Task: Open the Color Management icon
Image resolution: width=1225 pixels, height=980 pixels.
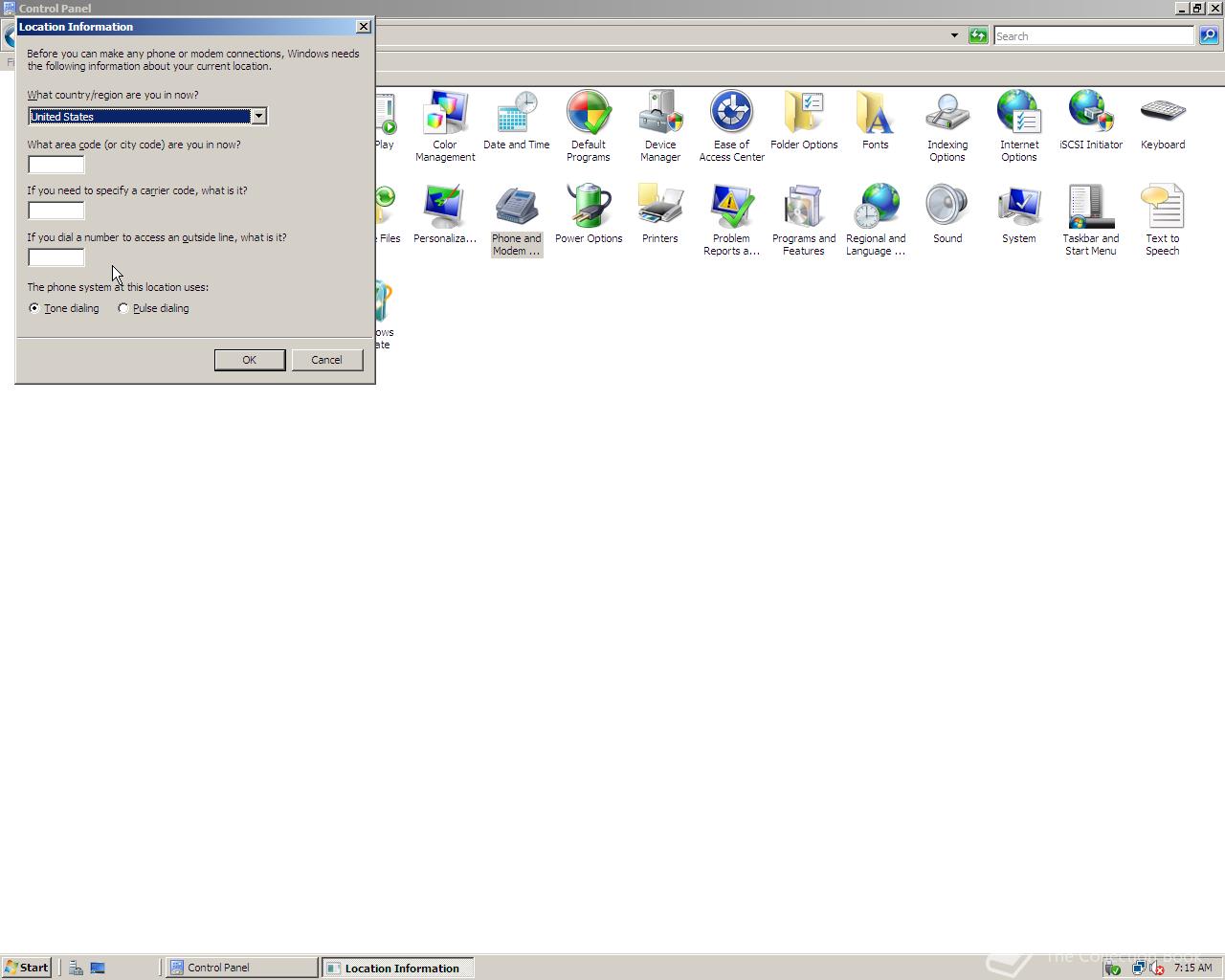Action: tap(445, 126)
